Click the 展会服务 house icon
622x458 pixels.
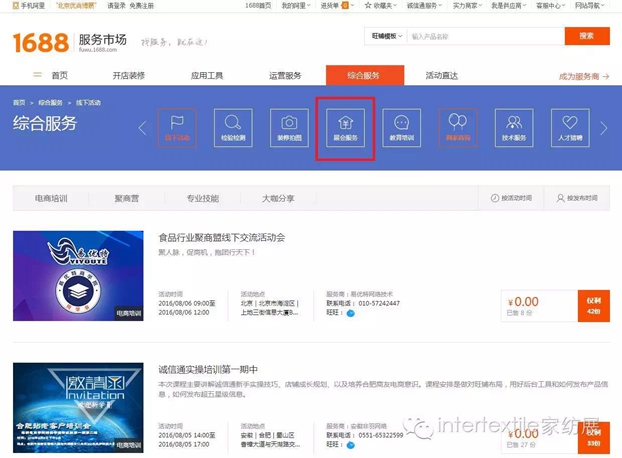[345, 127]
